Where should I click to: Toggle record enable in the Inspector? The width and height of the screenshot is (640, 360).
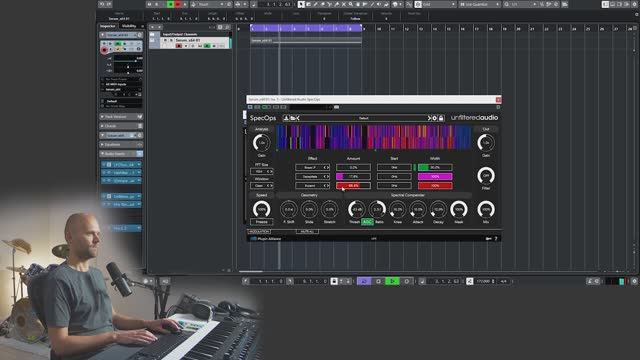[104, 50]
